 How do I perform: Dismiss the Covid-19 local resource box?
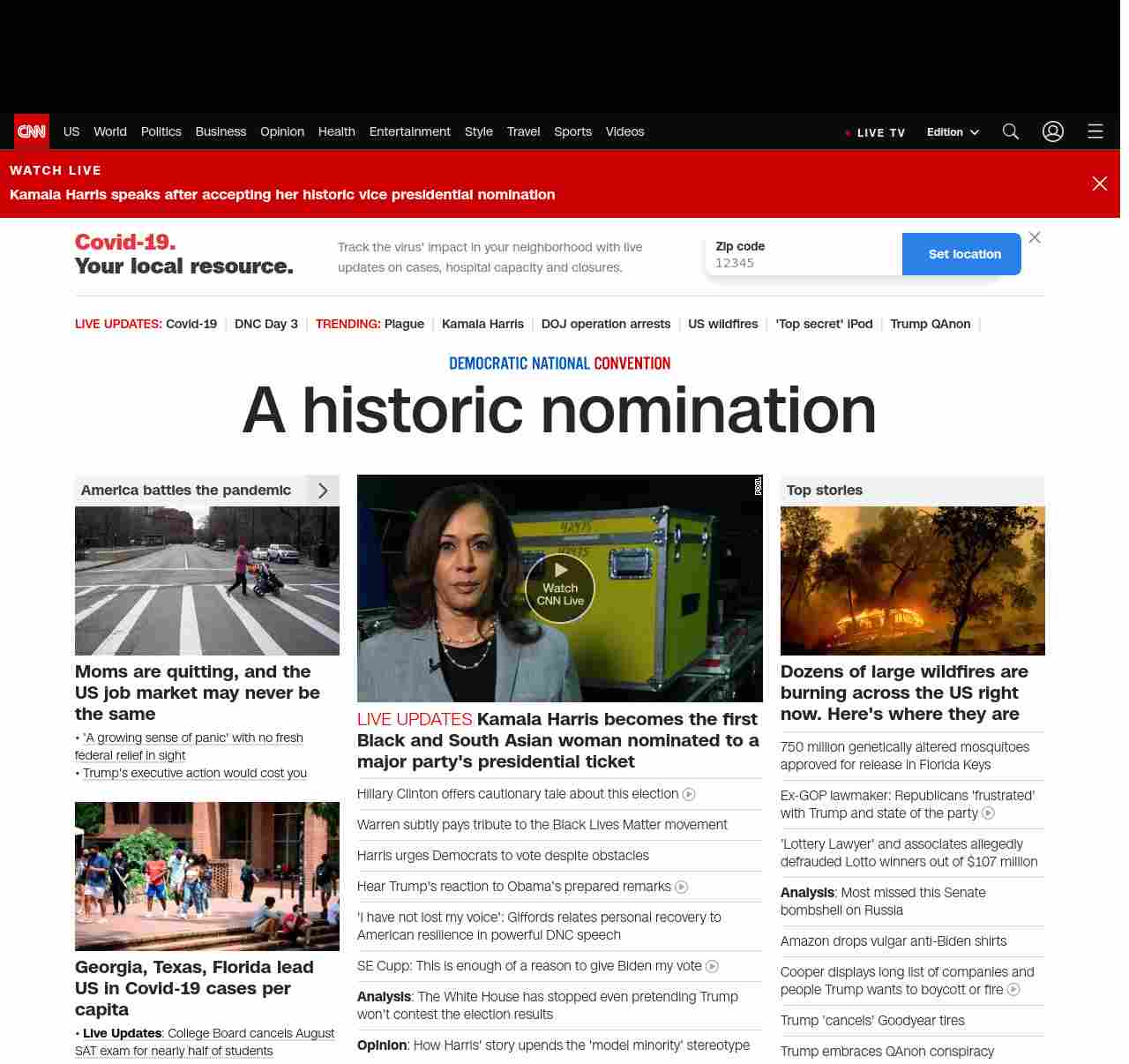pyautogui.click(x=1035, y=237)
